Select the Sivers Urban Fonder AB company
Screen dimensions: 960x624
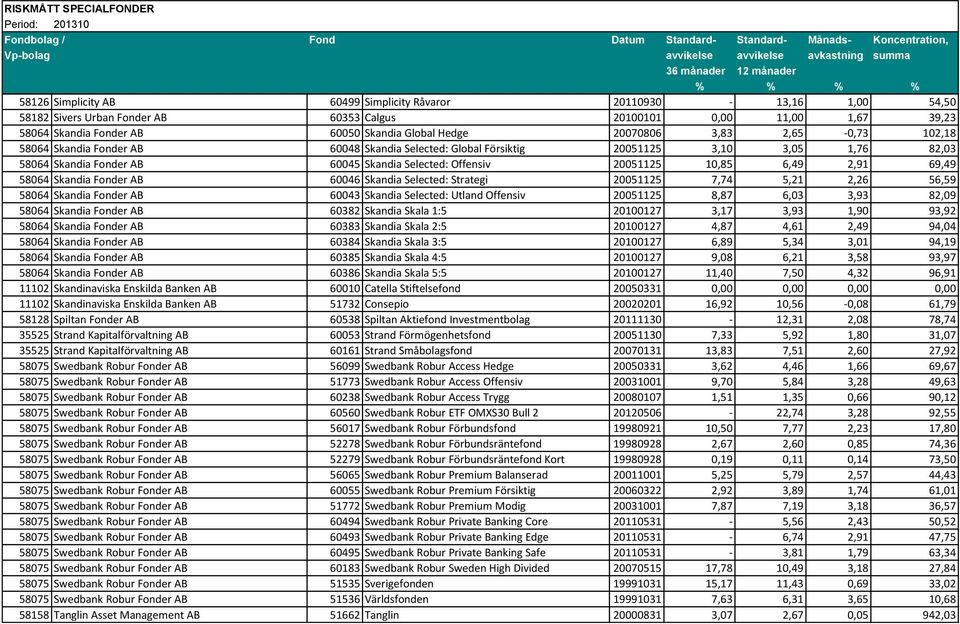[x=110, y=118]
